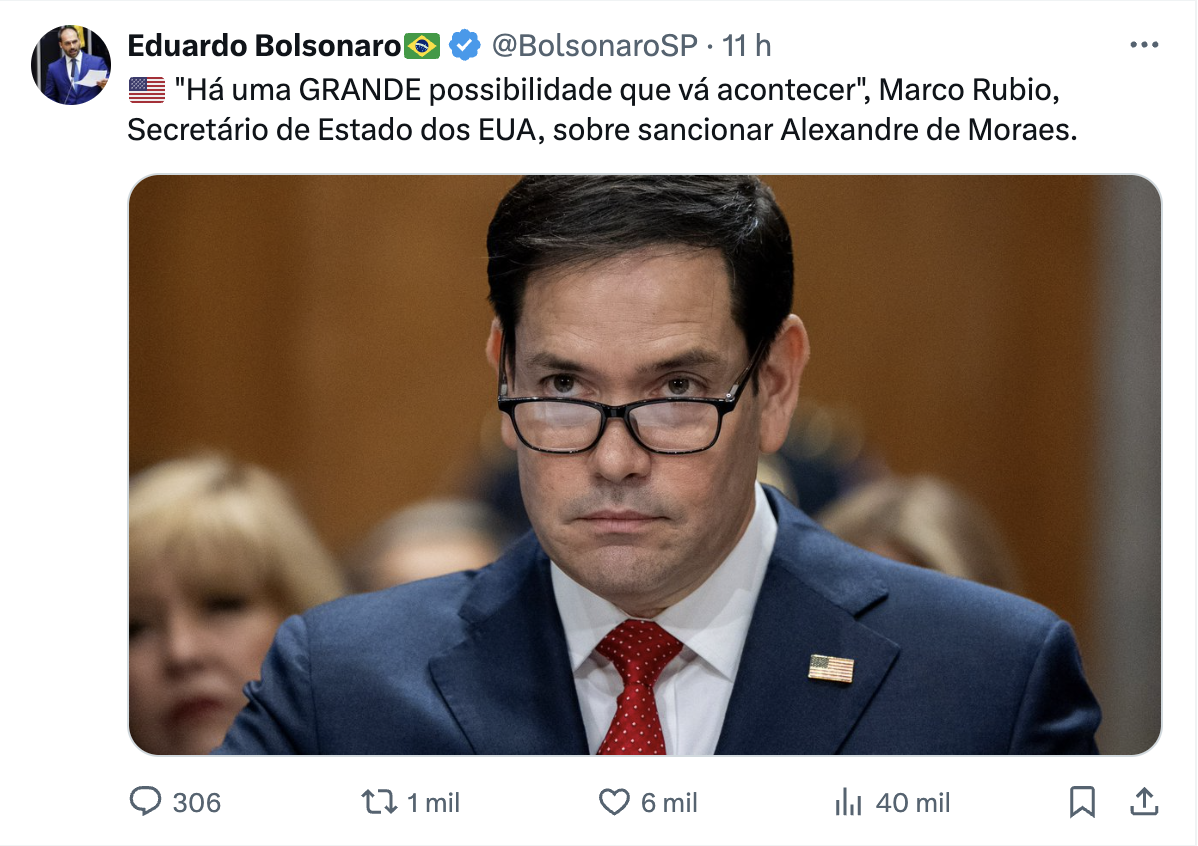Click the share upload icon
This screenshot has height=846, width=1198.
tap(1144, 802)
